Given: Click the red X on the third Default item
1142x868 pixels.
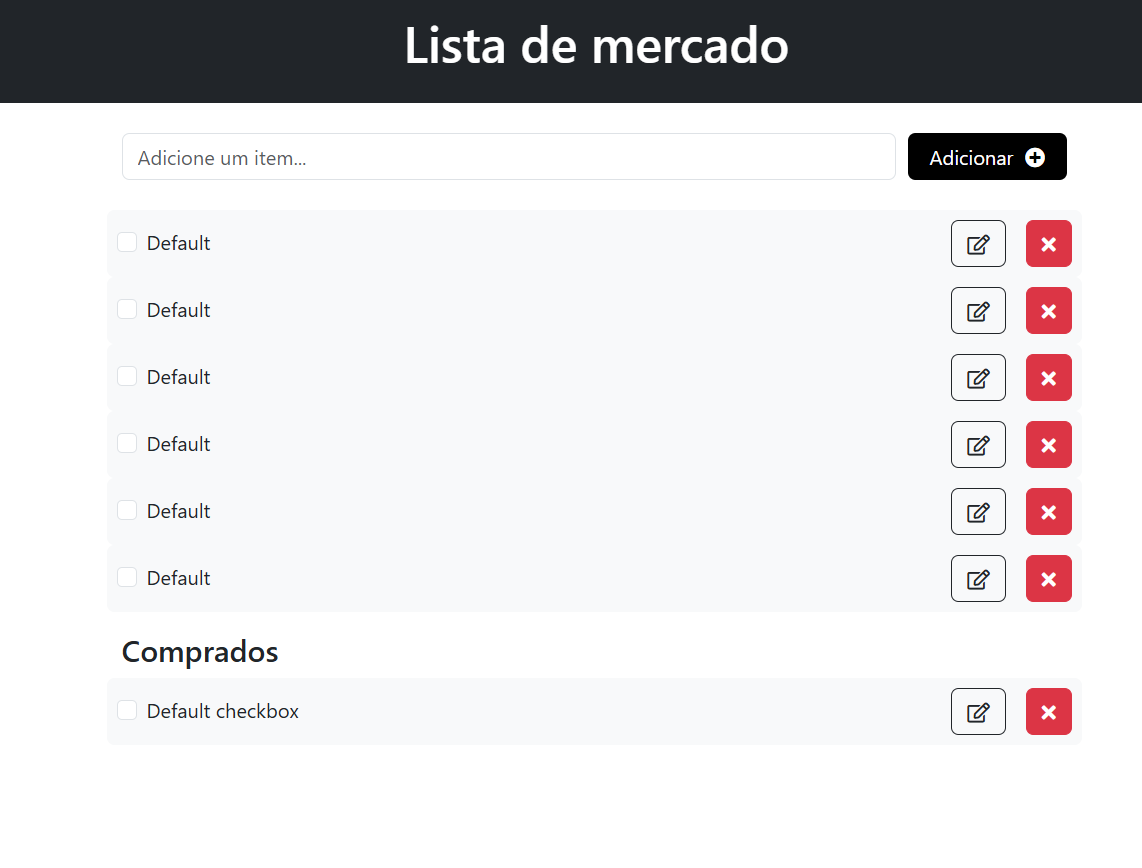Looking at the screenshot, I should 1048,377.
